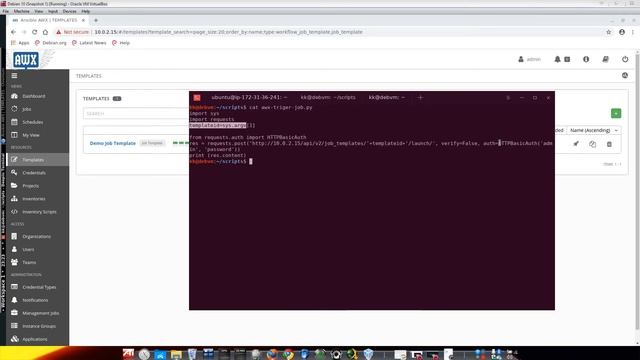Open the notifications bell icon
The height and width of the screenshot is (360, 640).
tap(557, 59)
